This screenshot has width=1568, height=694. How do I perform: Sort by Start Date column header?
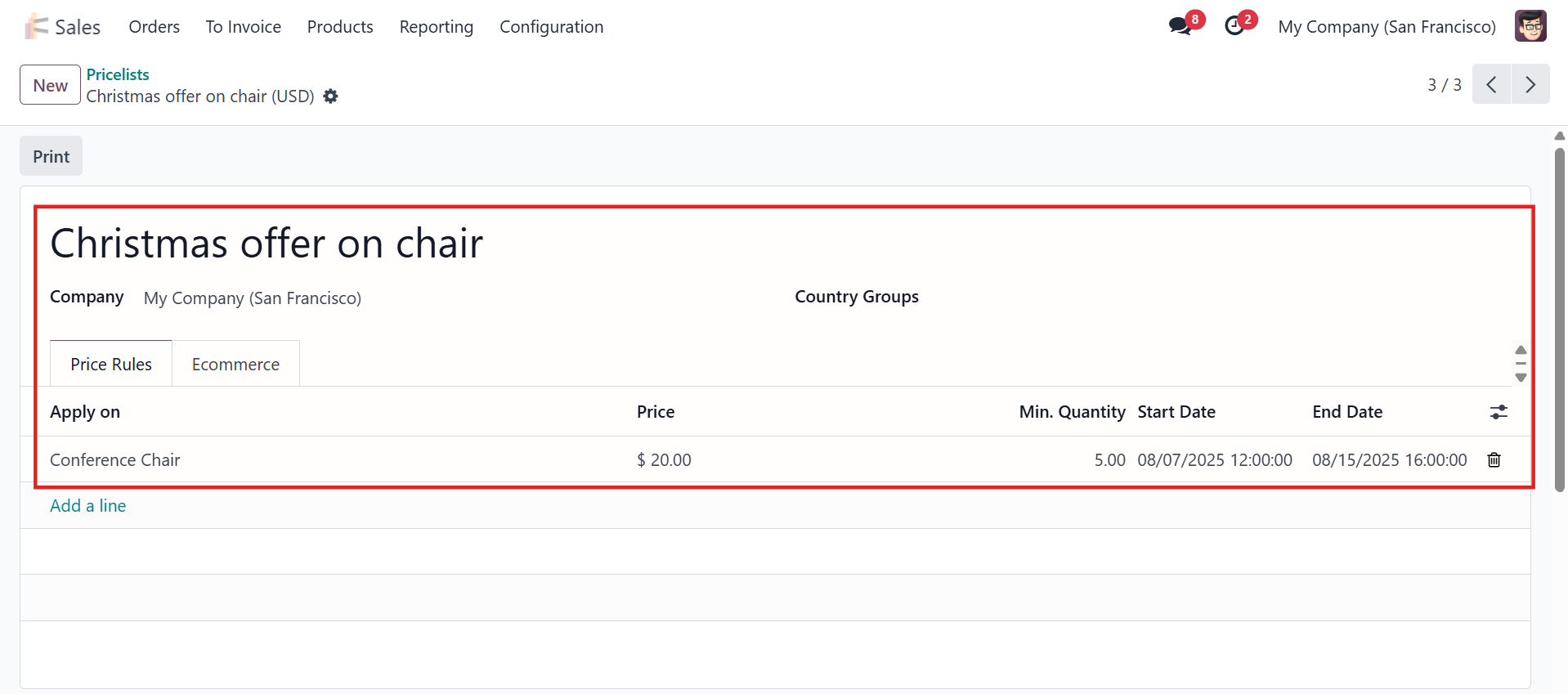pyautogui.click(x=1176, y=412)
